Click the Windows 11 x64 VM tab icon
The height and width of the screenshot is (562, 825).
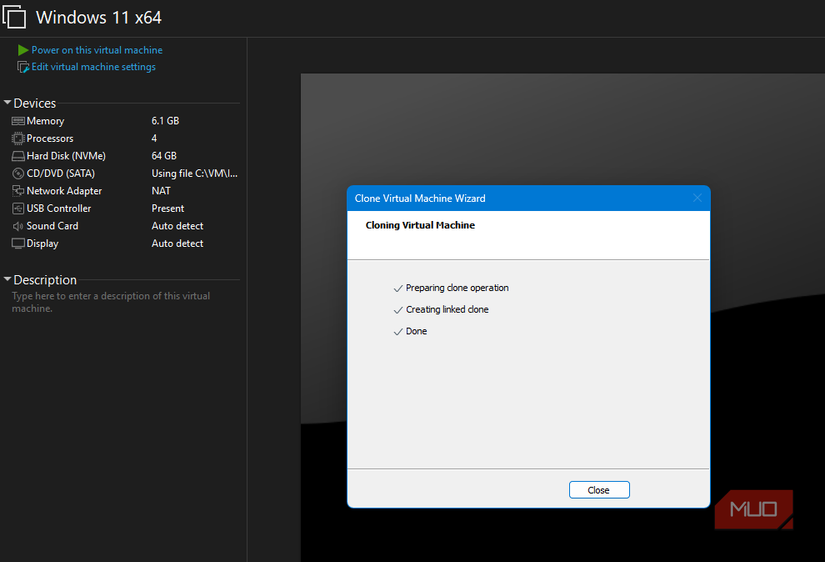(14, 17)
